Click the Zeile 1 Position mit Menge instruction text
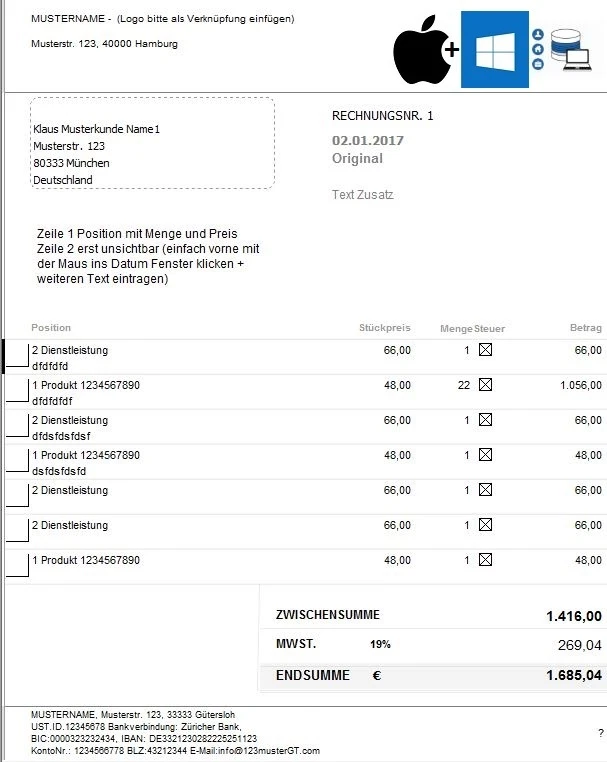The image size is (607, 762). click(137, 234)
